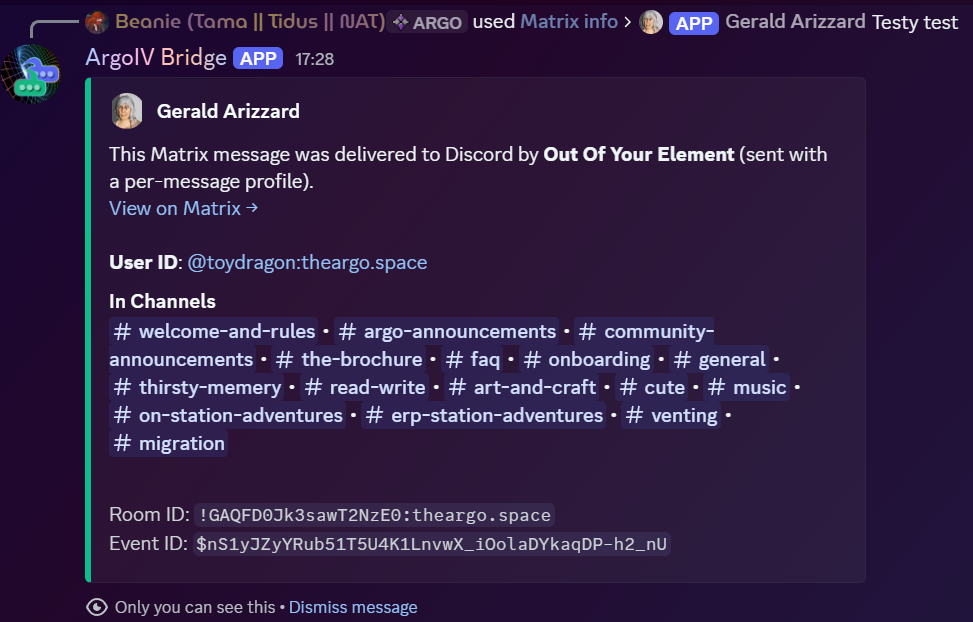This screenshot has height=622, width=973.
Task: Open the Matrix info command link
Action: tap(569, 21)
